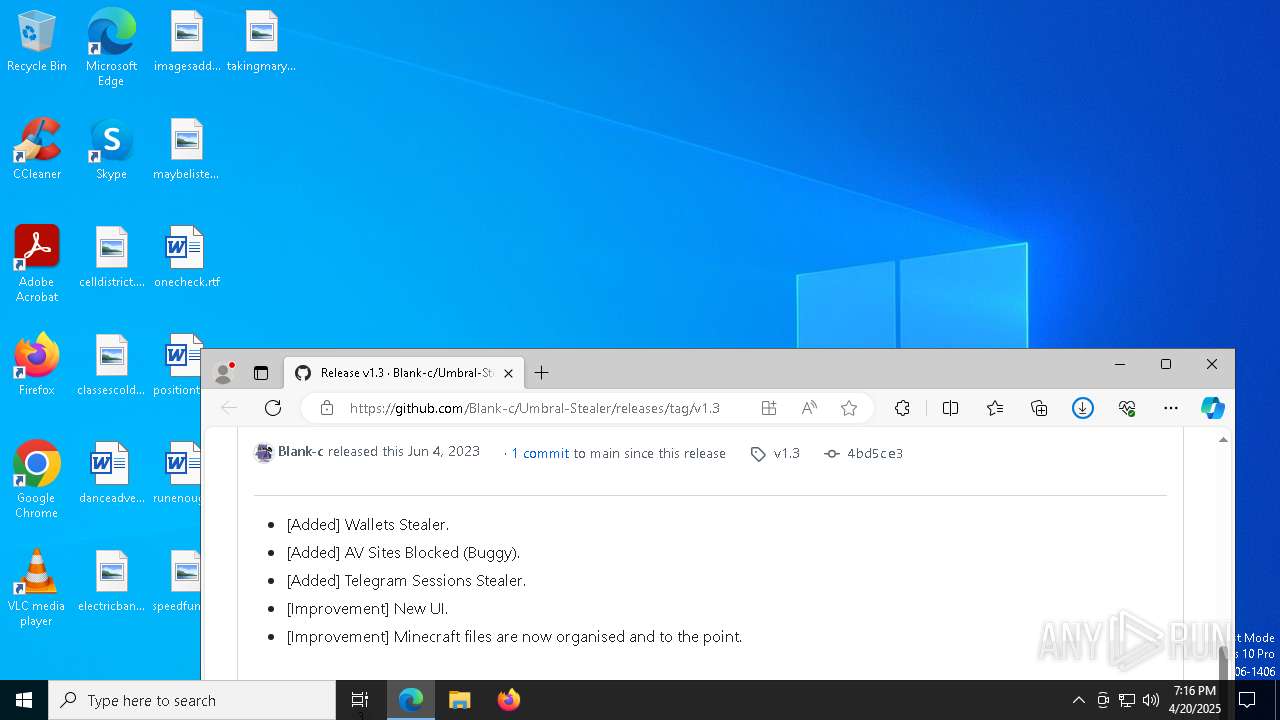1280x720 pixels.
Task: Close the Release v1.3 tab
Action: pos(508,373)
